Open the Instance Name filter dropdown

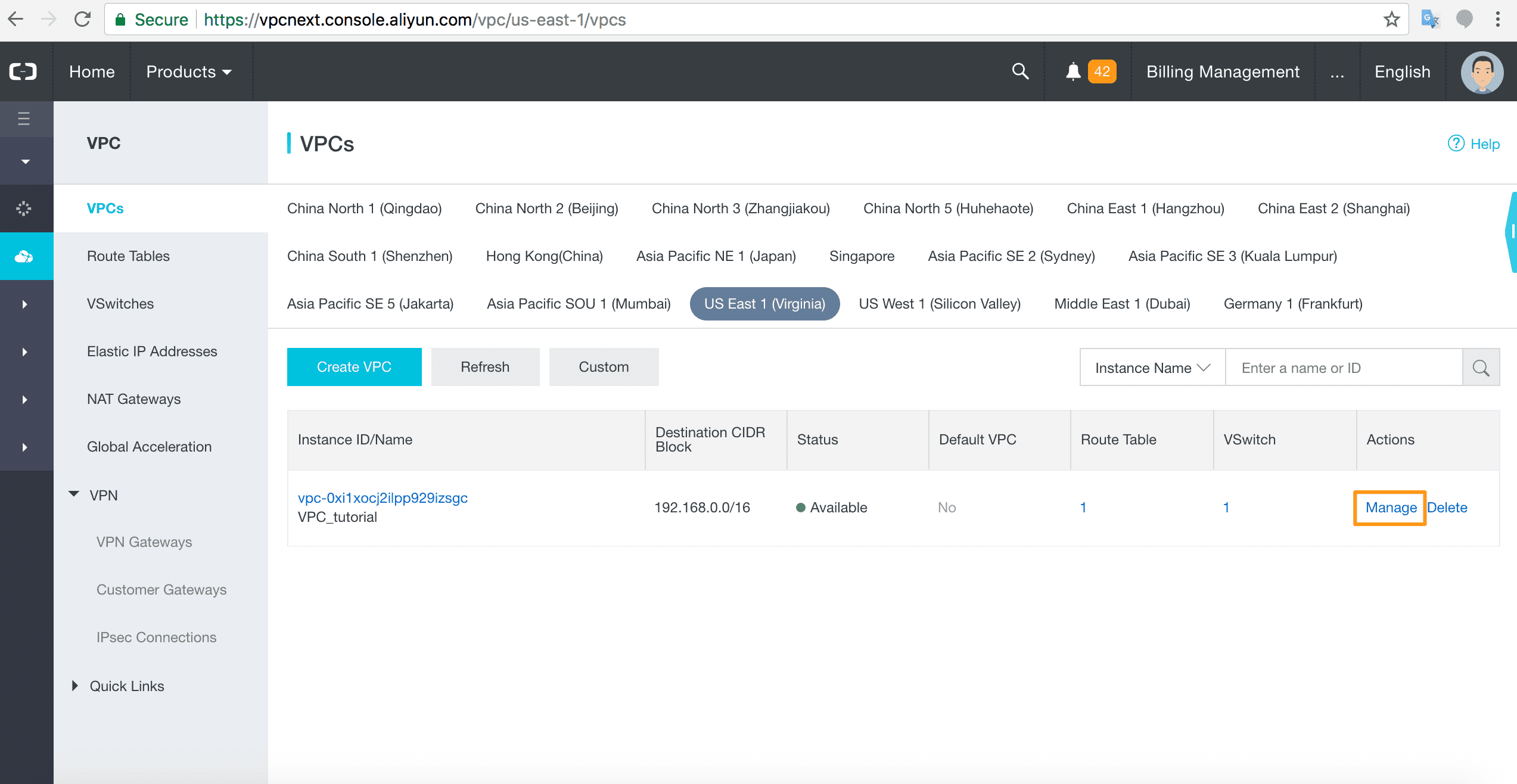[x=1152, y=368]
